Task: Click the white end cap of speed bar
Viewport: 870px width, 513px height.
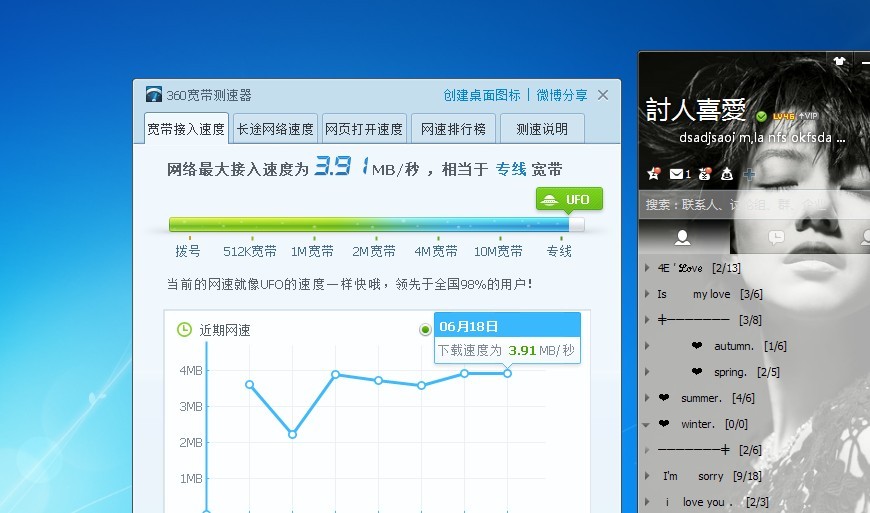Action: [x=577, y=224]
